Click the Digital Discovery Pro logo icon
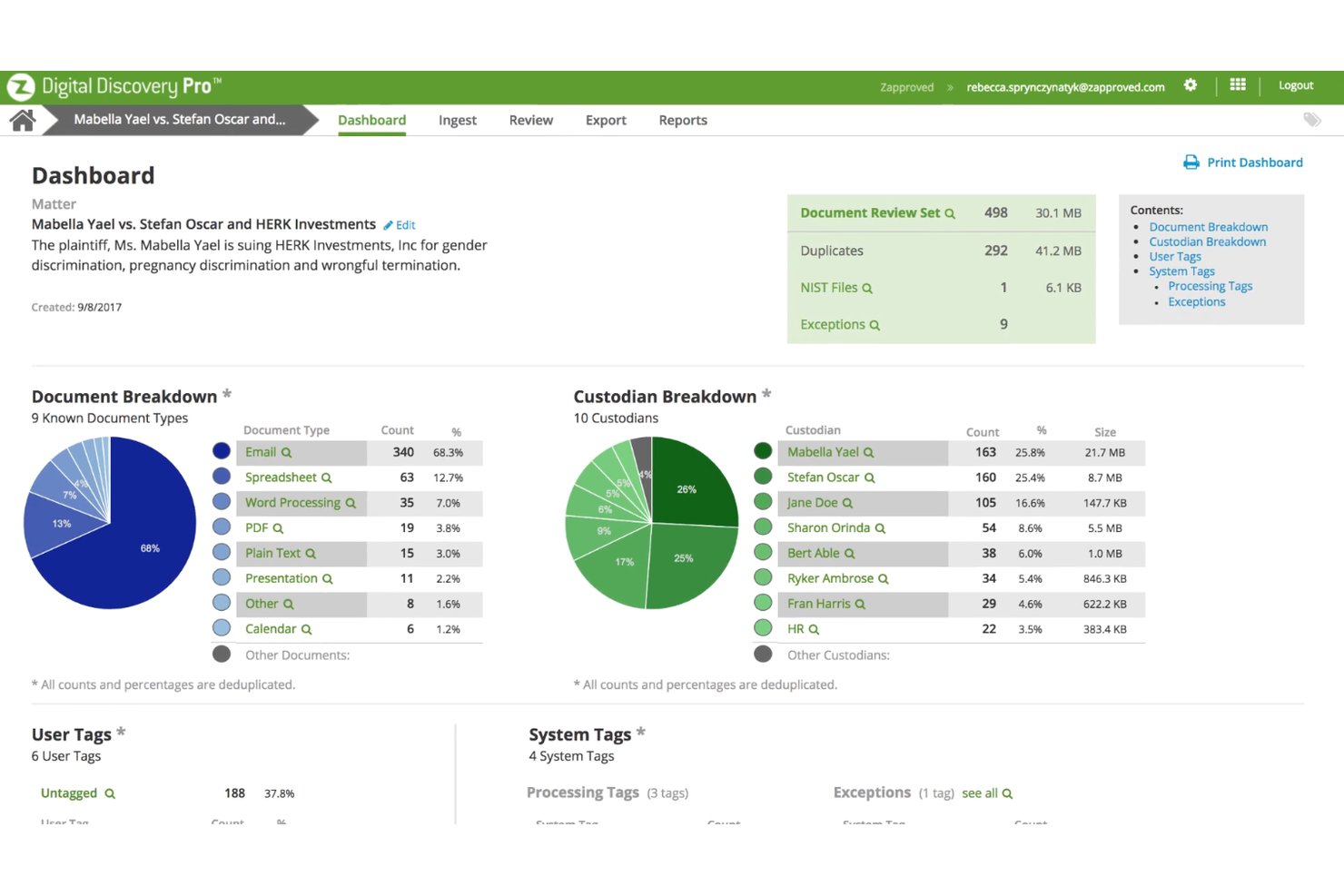The height and width of the screenshot is (896, 1344). [20, 87]
